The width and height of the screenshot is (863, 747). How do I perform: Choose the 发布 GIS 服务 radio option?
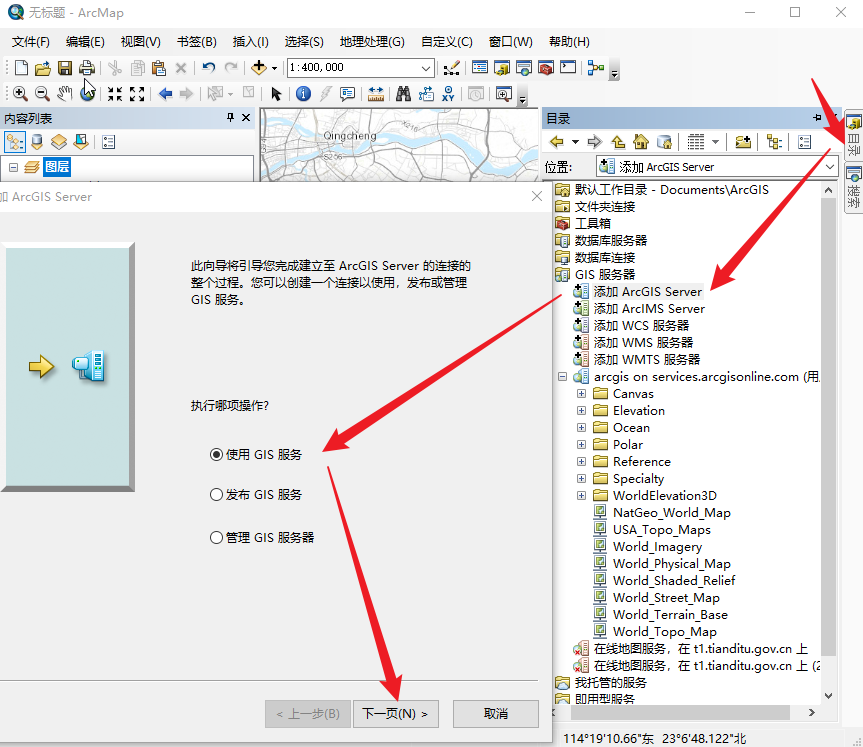tap(216, 495)
